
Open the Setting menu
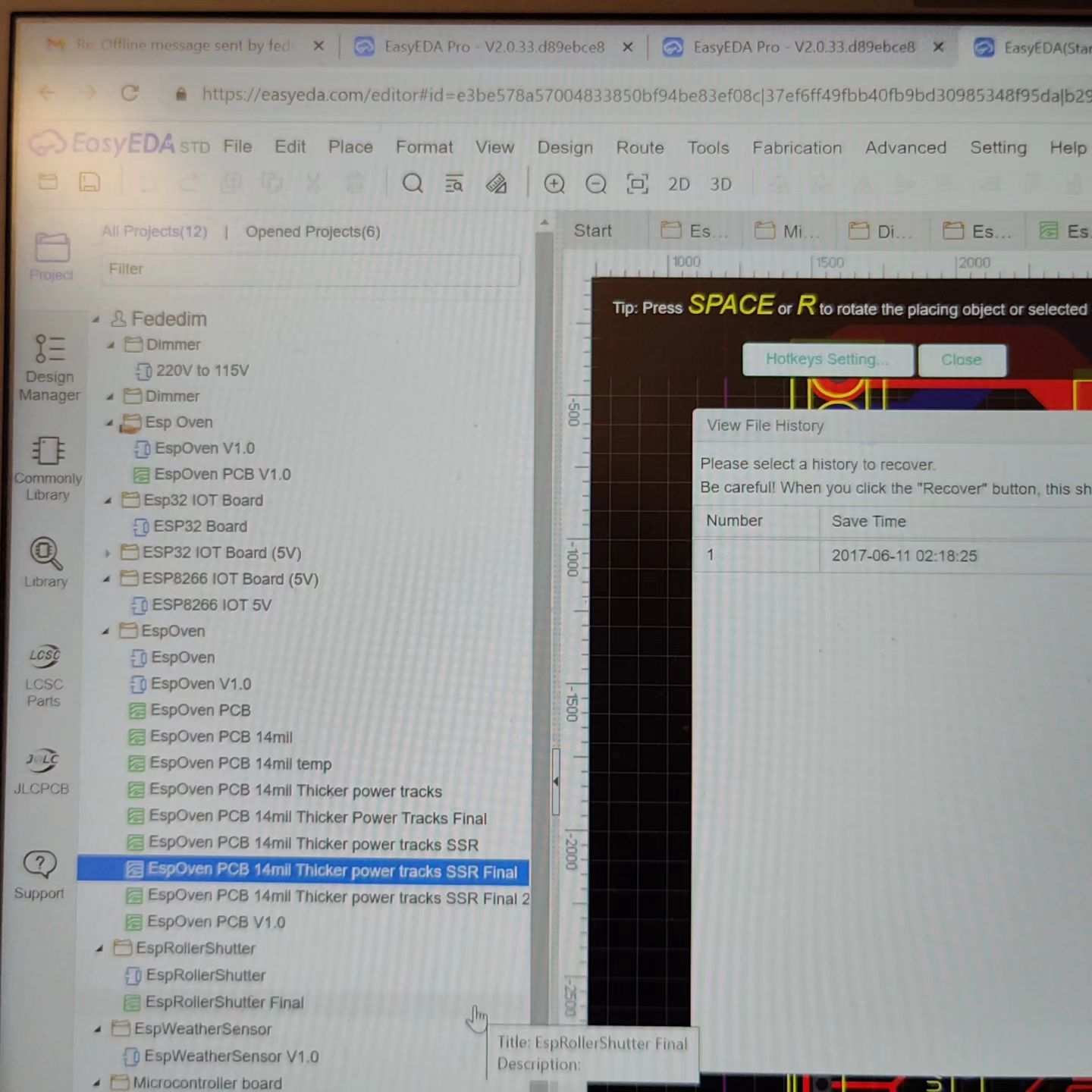(998, 148)
